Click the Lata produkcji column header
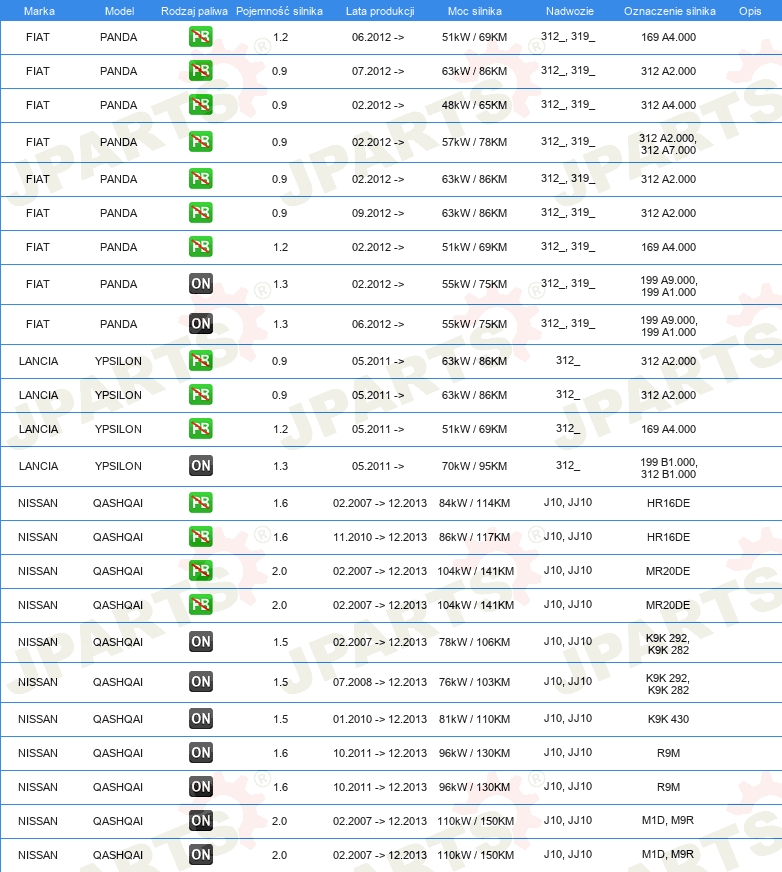782x872 pixels. coord(380,11)
